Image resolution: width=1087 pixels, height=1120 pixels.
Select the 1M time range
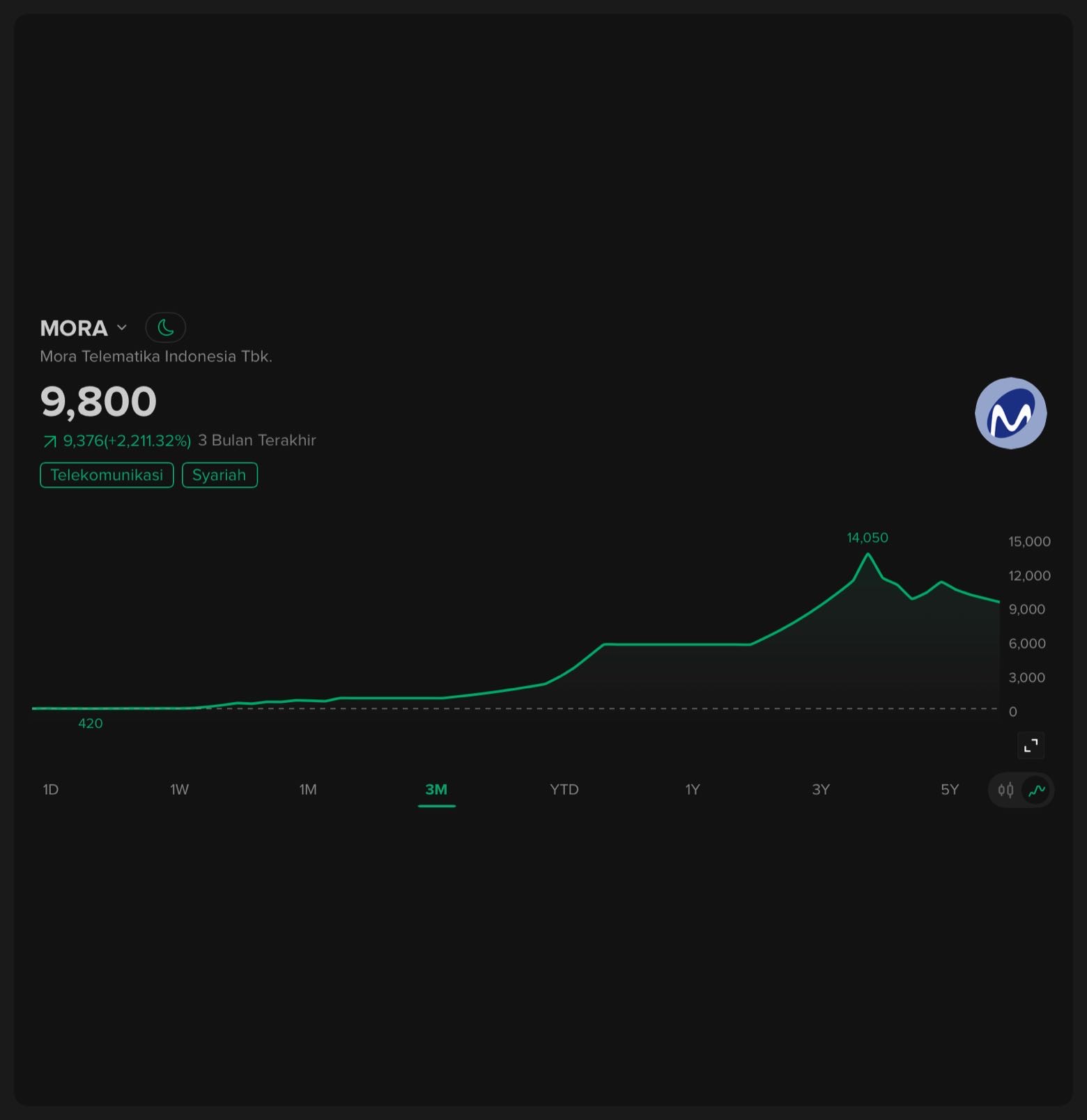click(308, 789)
